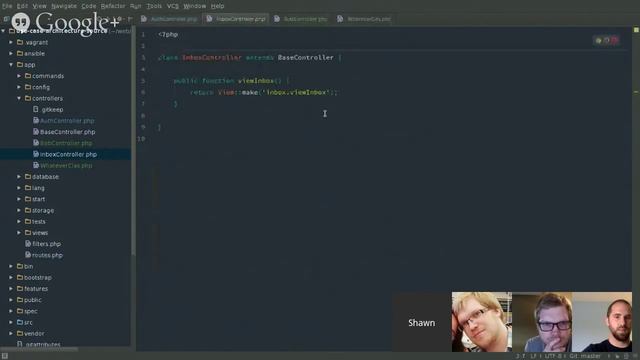Open the Tools menu
This screenshot has width=640, height=360.
(154, 6)
